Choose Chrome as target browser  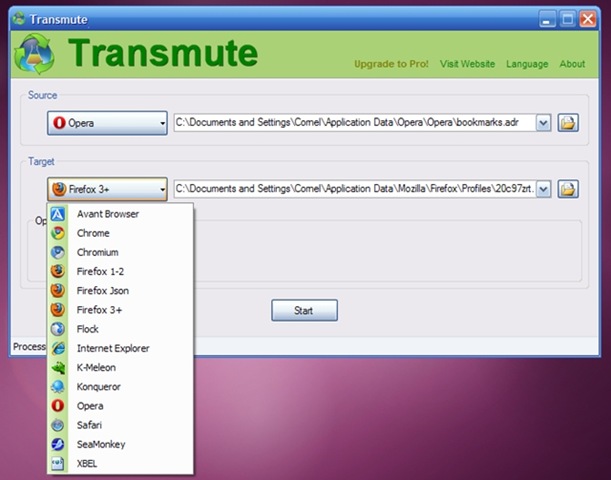(x=120, y=233)
